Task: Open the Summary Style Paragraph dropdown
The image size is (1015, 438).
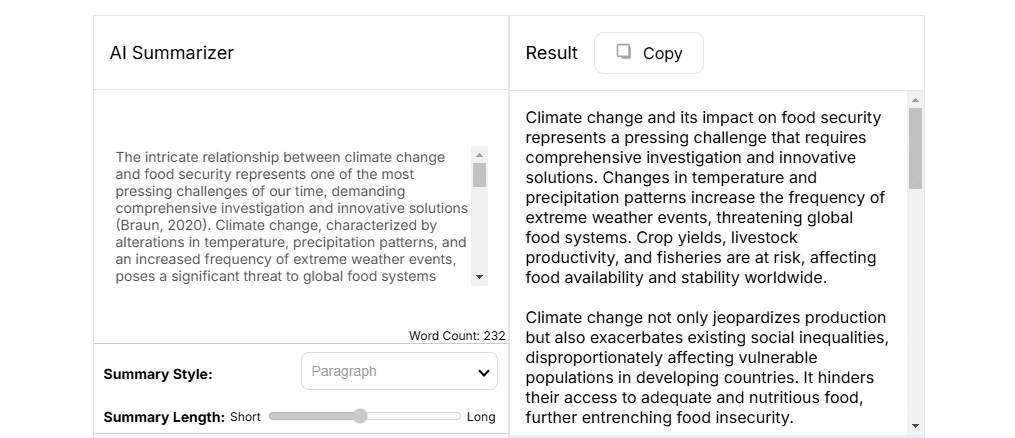Action: pos(399,372)
